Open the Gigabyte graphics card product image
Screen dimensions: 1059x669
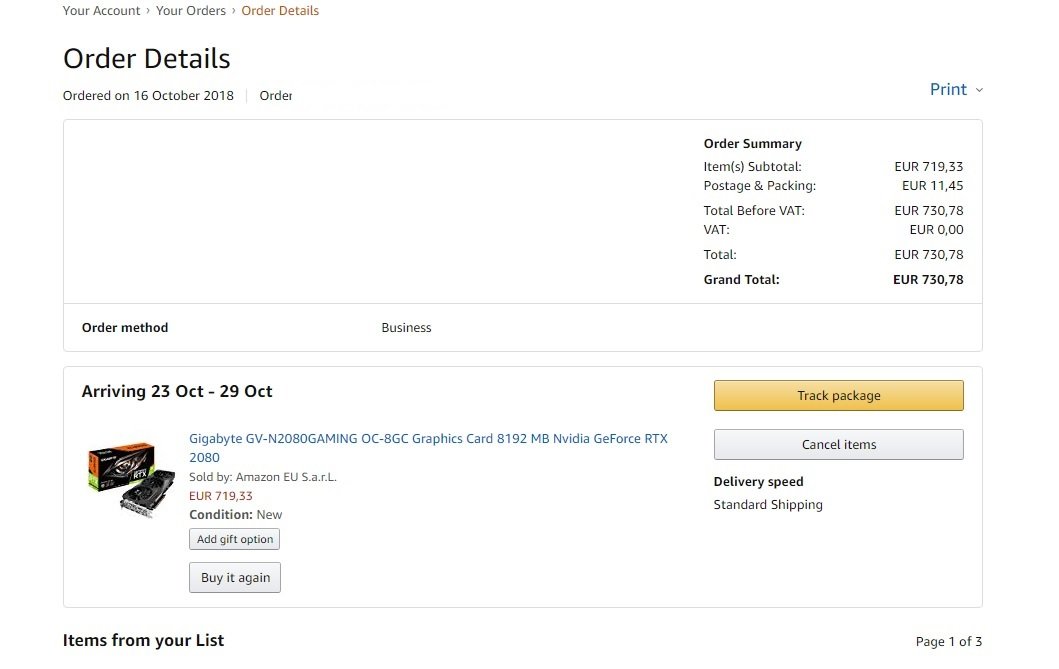121,480
